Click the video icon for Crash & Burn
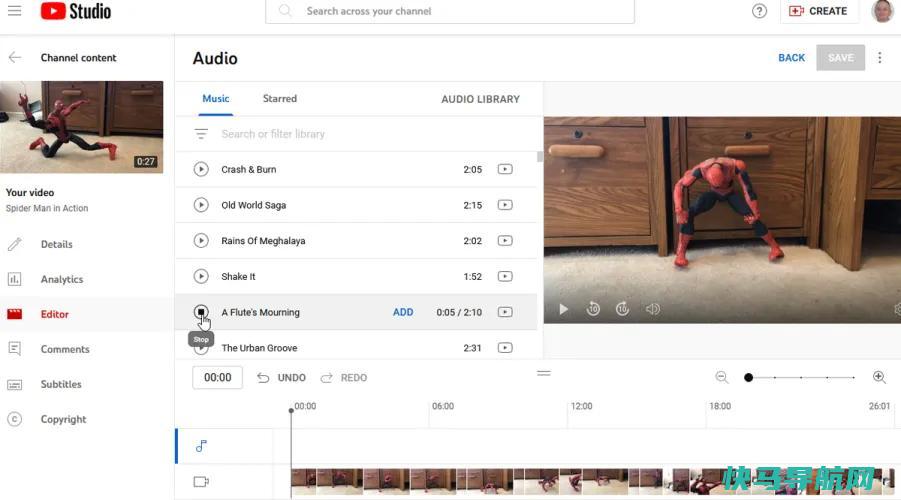The height and width of the screenshot is (500, 901). 505,169
